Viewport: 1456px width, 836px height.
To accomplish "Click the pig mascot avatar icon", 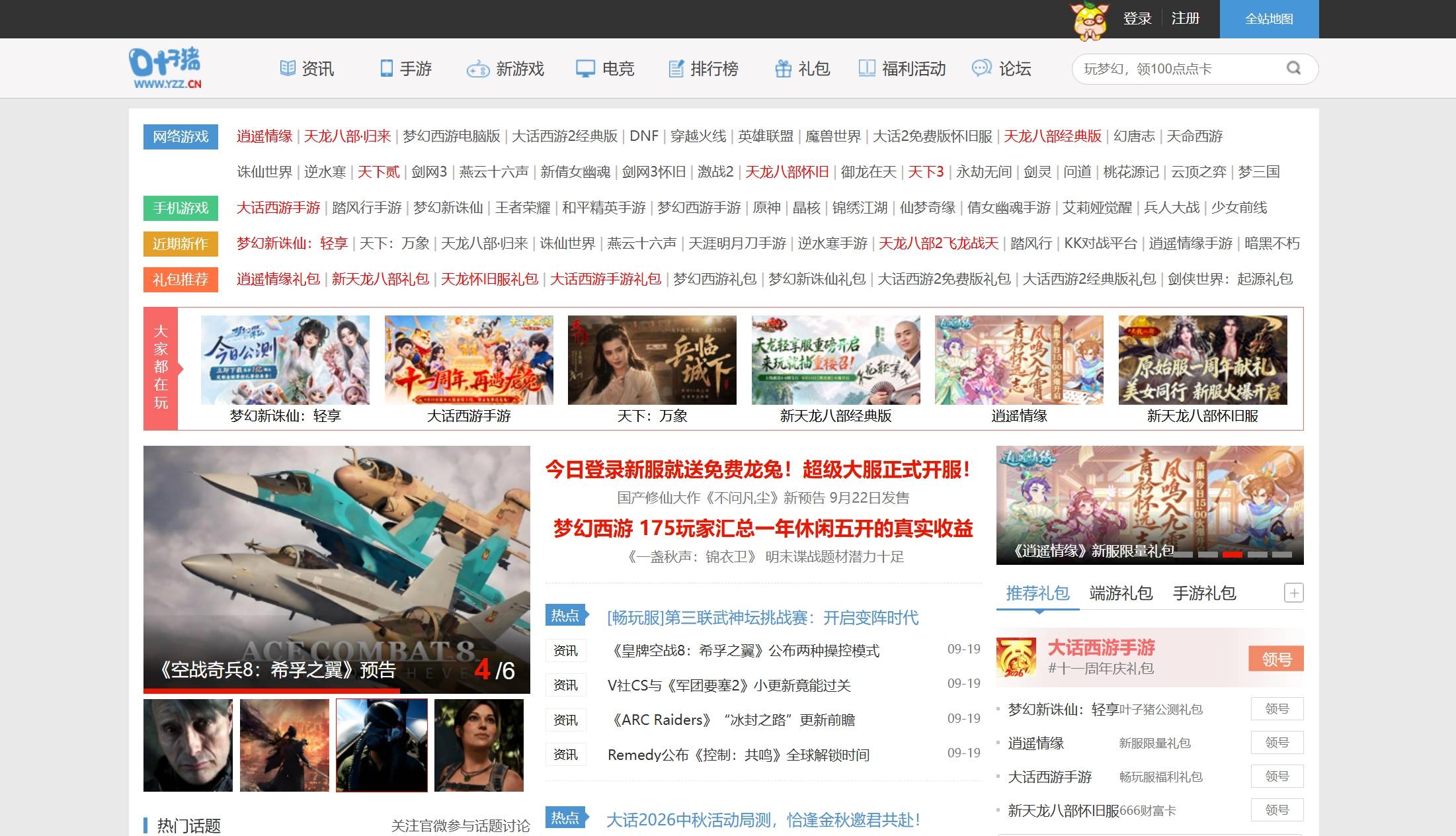I will tap(1090, 20).
